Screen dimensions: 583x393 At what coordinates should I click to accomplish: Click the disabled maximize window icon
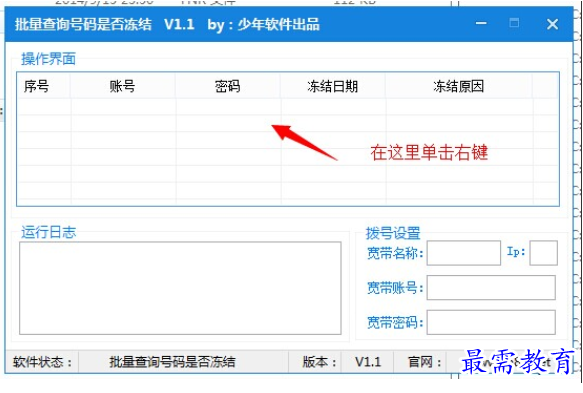pos(514,23)
